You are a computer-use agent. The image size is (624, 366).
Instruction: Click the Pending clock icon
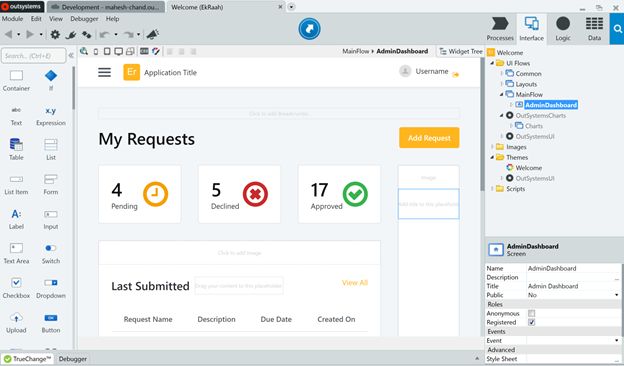tap(155, 194)
